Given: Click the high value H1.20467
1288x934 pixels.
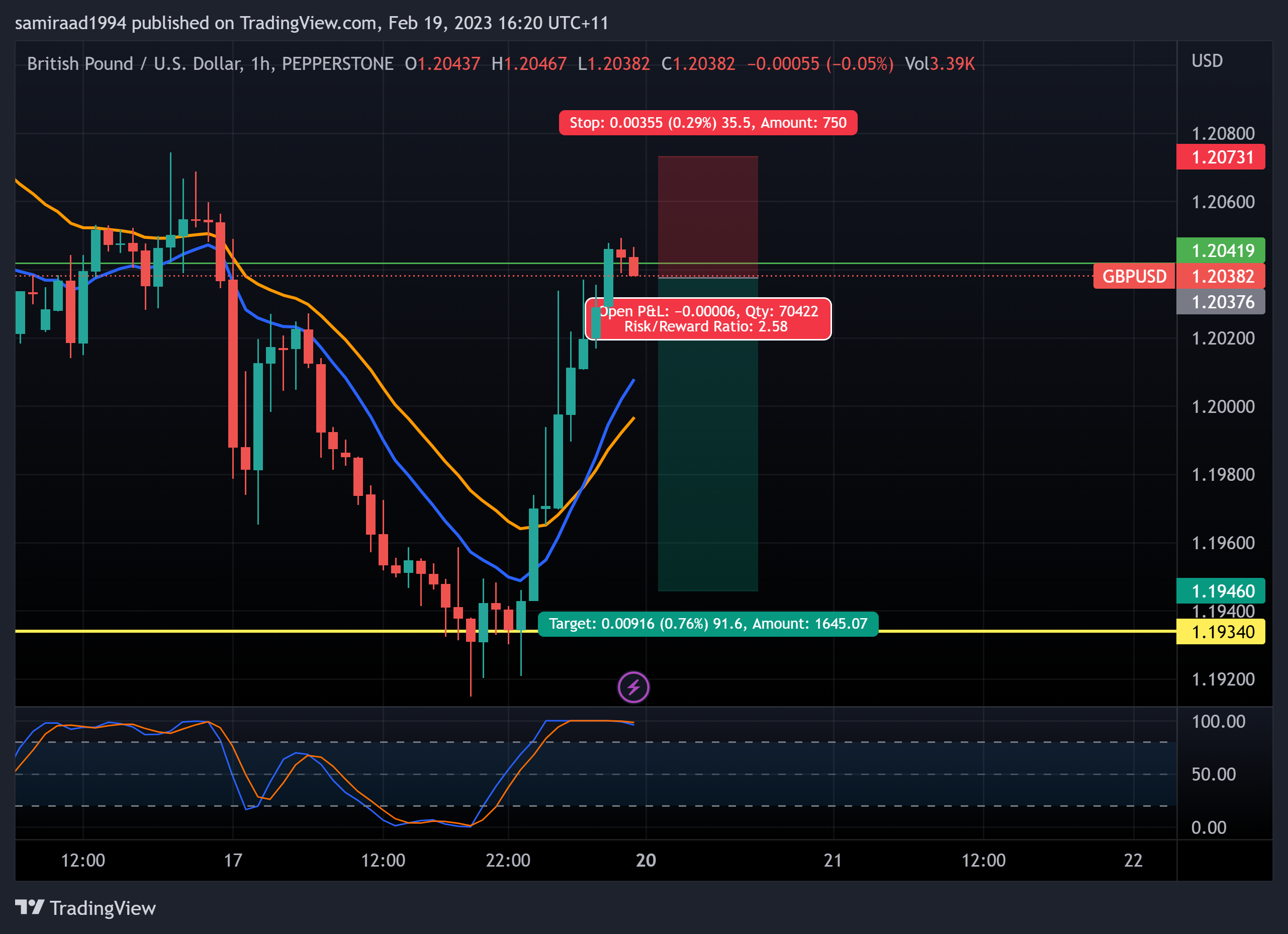Looking at the screenshot, I should 529,64.
